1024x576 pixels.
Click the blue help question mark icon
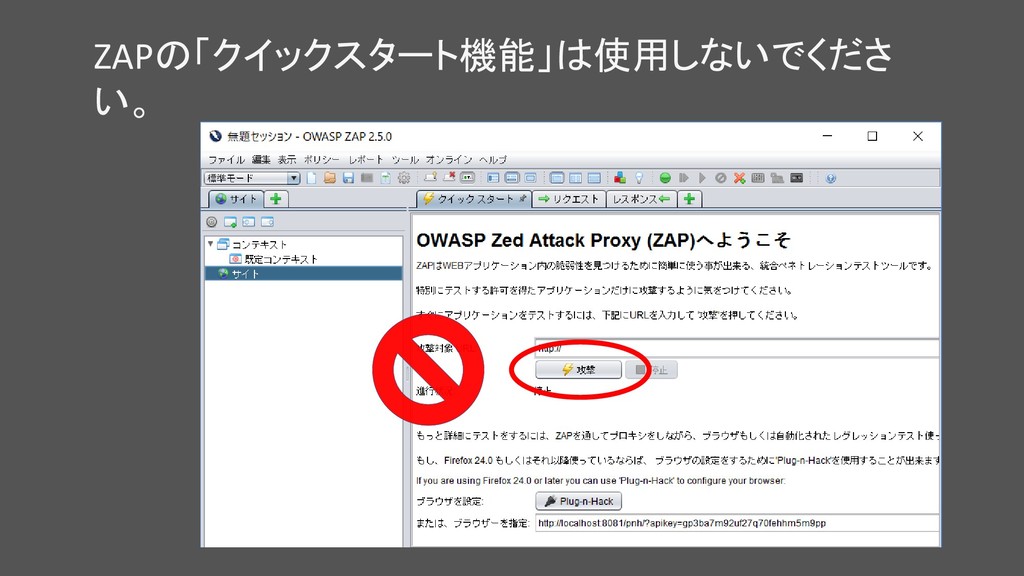tap(830, 178)
